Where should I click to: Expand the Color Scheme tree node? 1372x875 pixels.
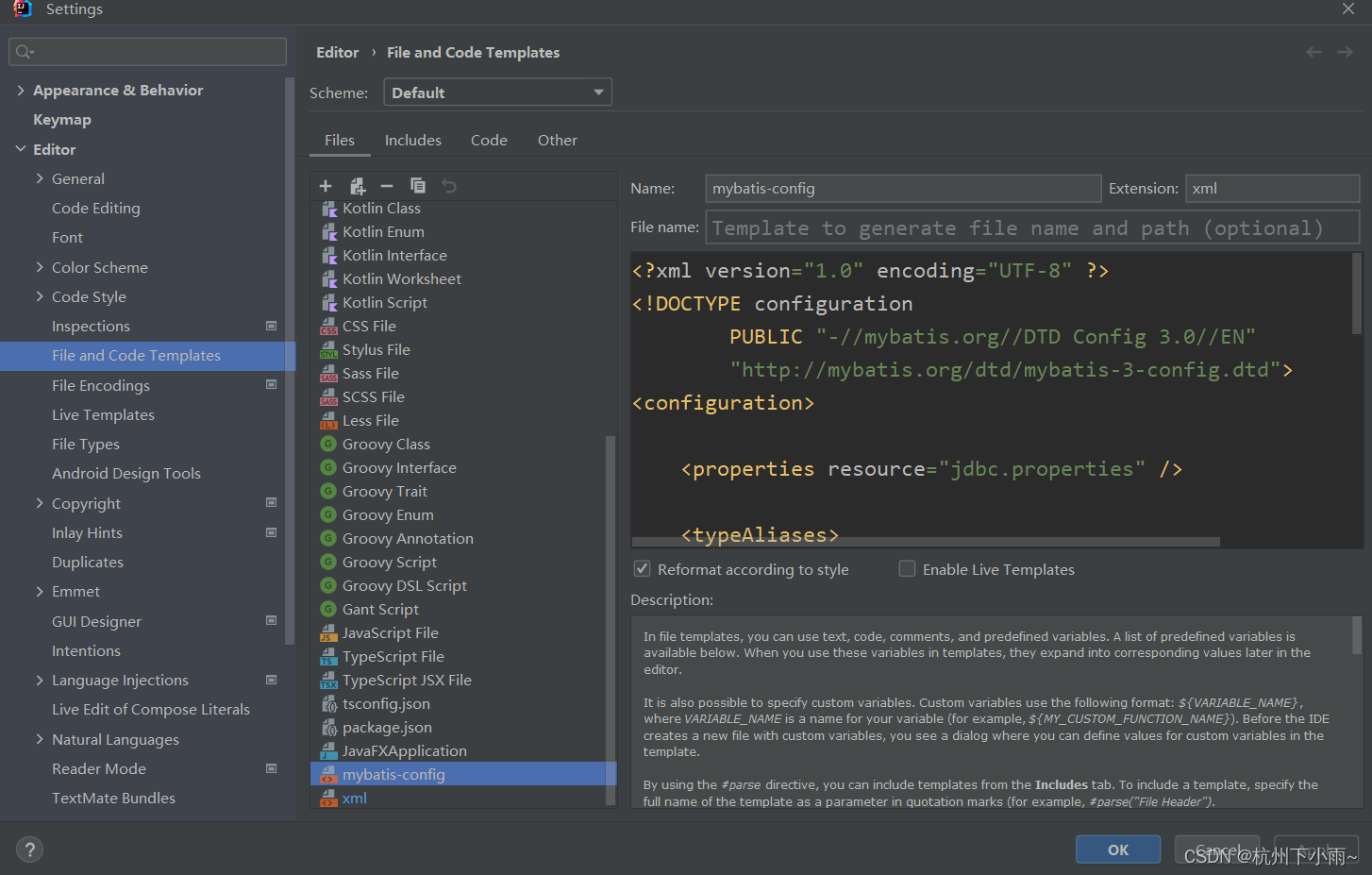point(40,267)
